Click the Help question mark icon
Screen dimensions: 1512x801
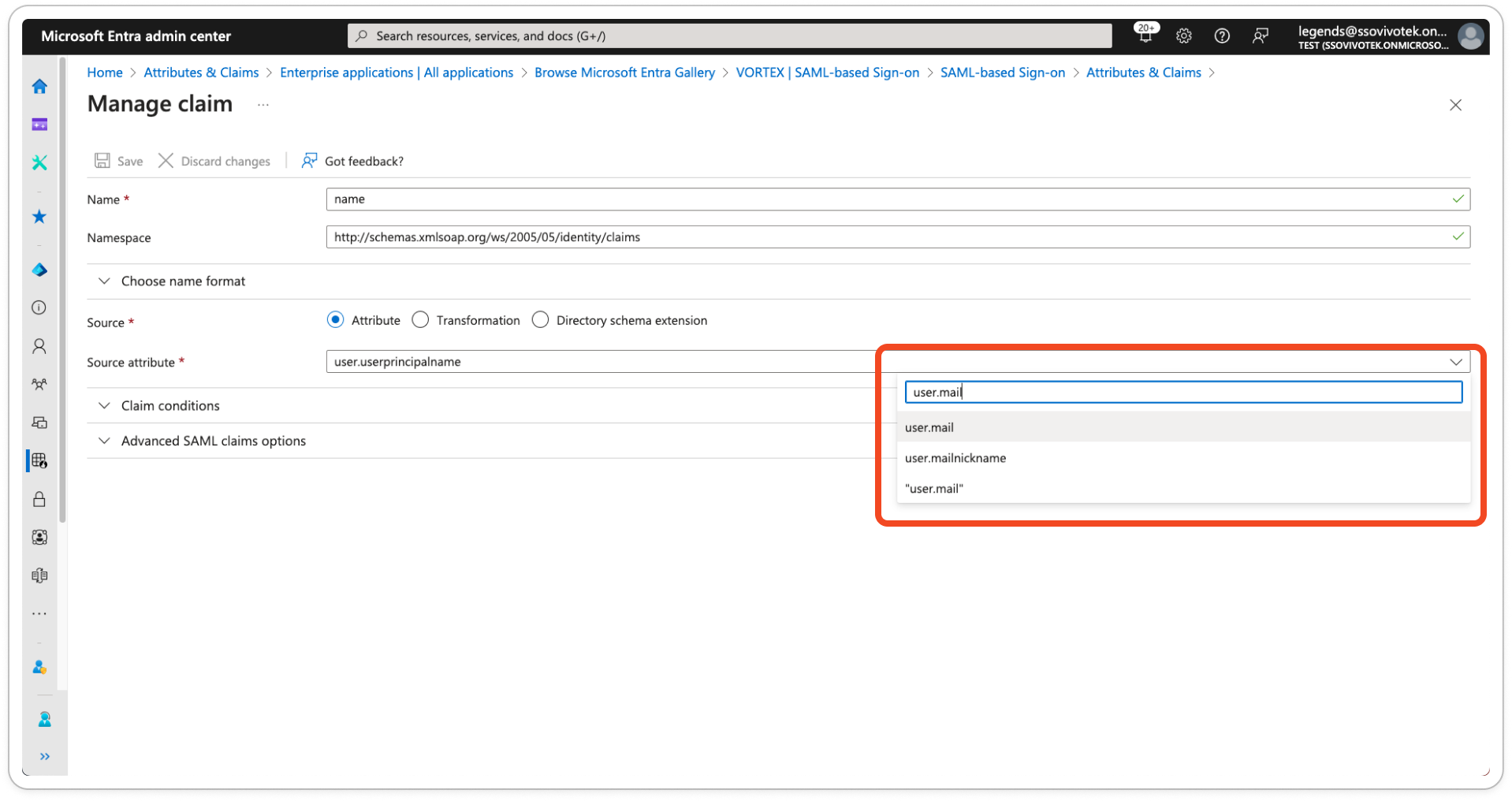click(x=1221, y=35)
